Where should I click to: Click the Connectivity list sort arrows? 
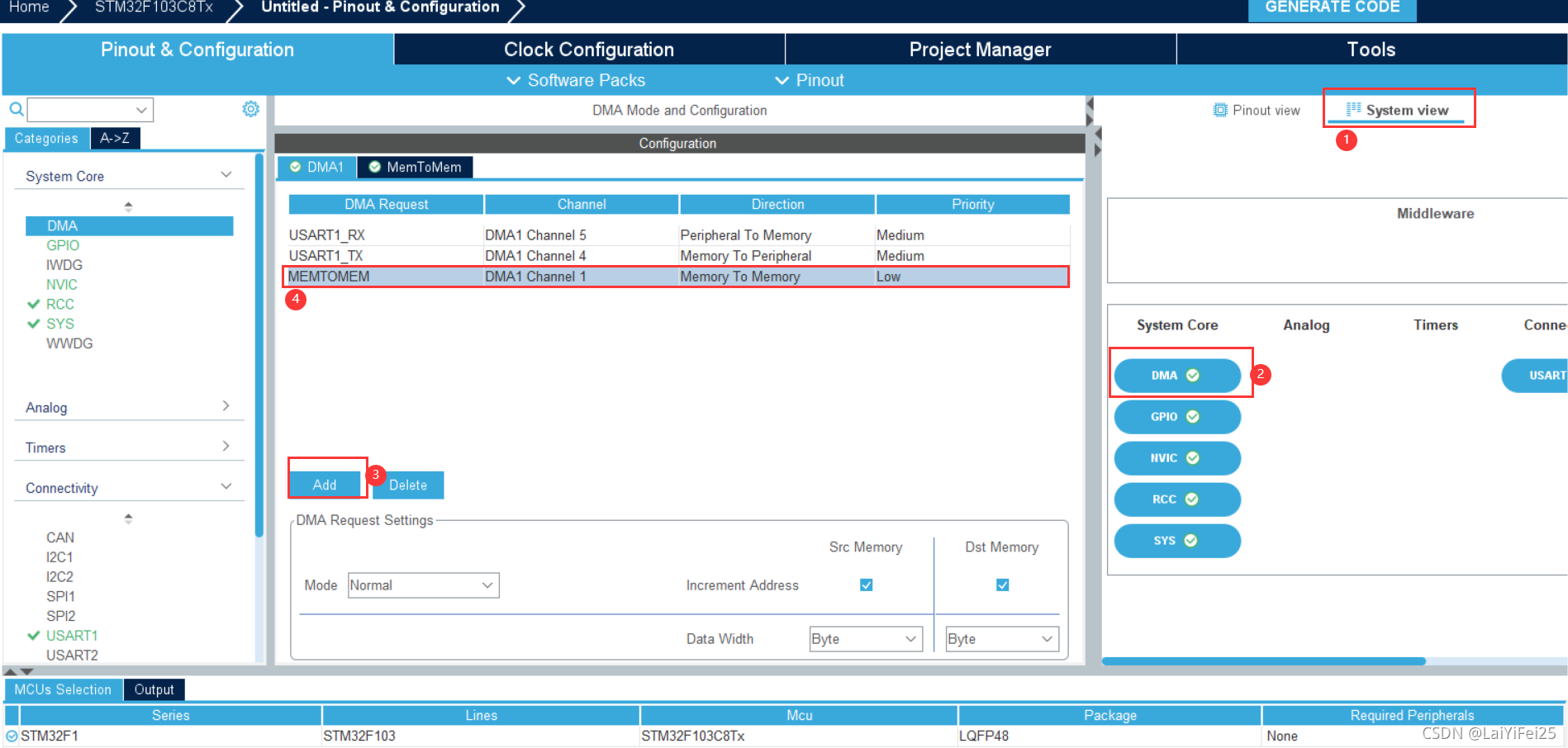point(128,518)
